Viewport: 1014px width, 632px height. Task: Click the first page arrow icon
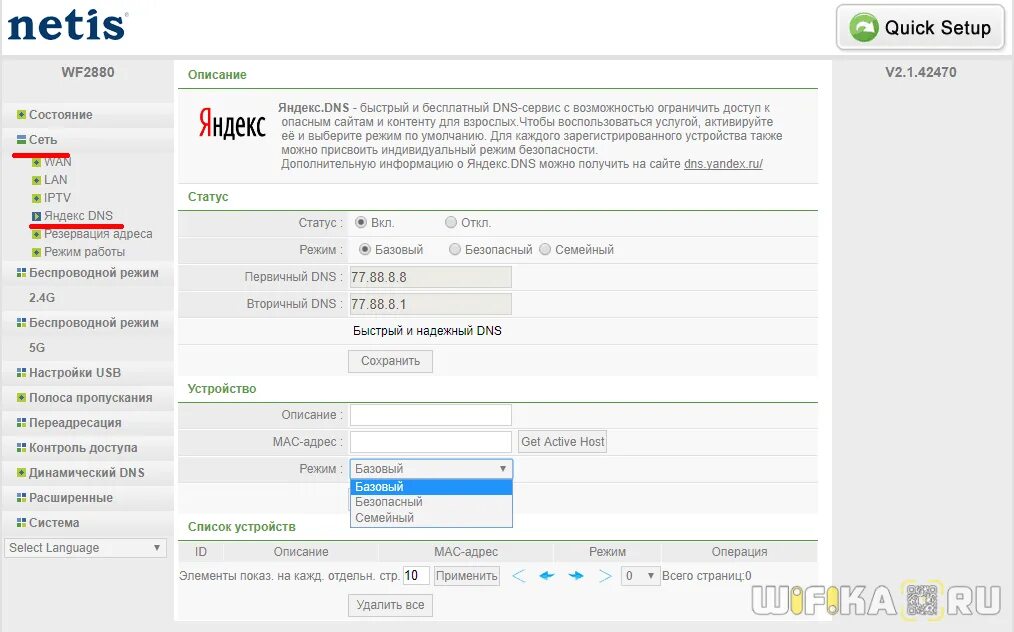519,576
